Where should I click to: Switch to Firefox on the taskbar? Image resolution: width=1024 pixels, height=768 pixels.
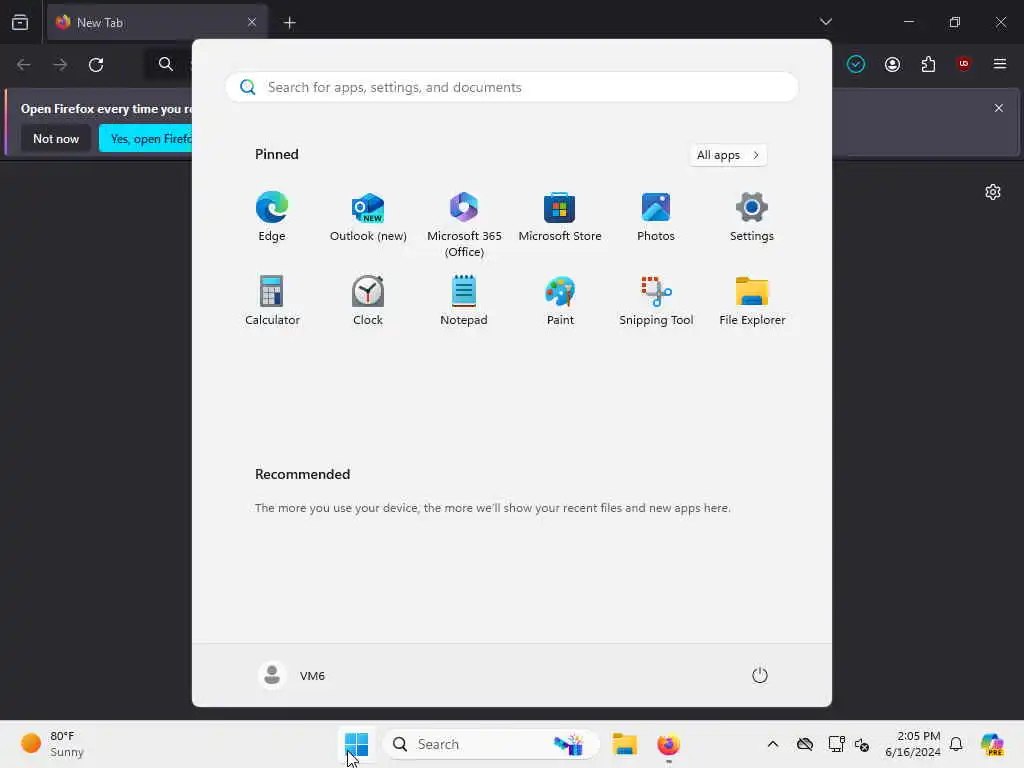point(668,744)
